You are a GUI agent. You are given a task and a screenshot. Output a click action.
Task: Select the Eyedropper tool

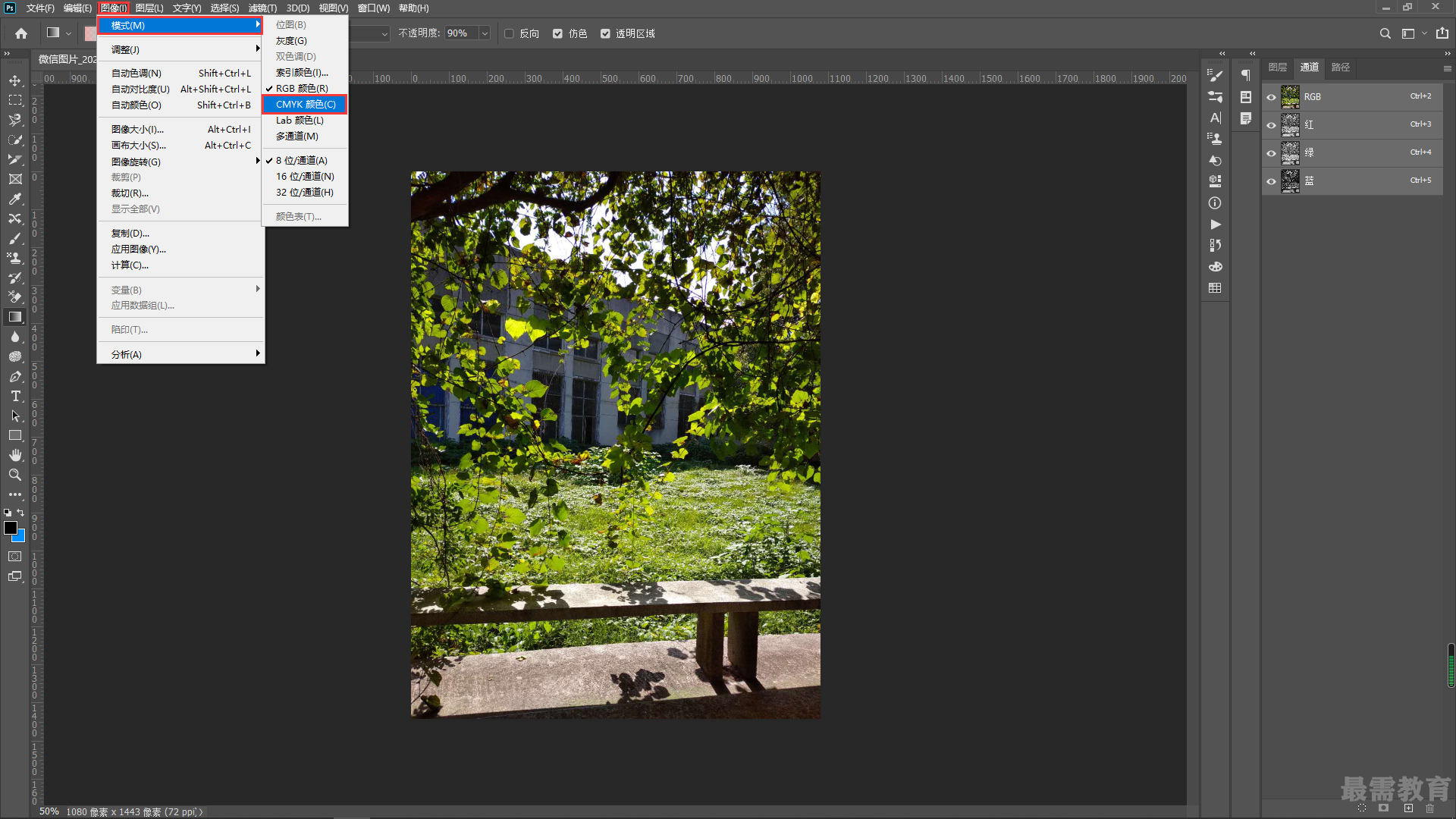(15, 199)
